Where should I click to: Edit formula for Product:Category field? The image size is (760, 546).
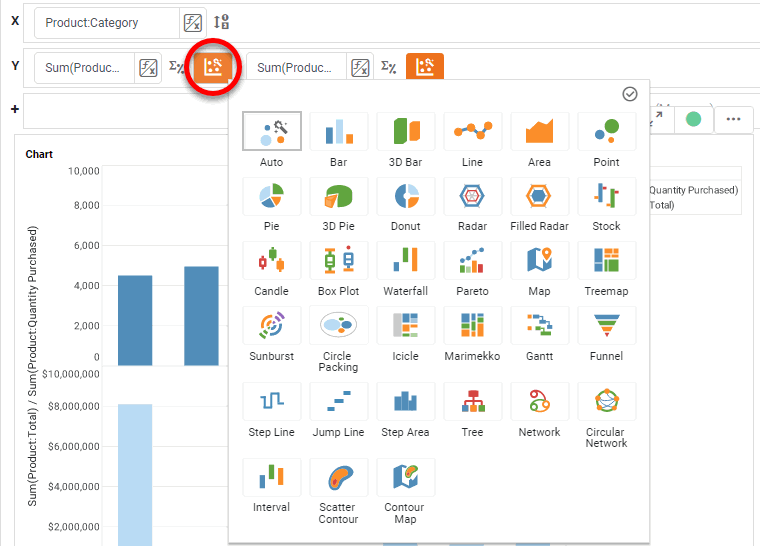point(190,22)
